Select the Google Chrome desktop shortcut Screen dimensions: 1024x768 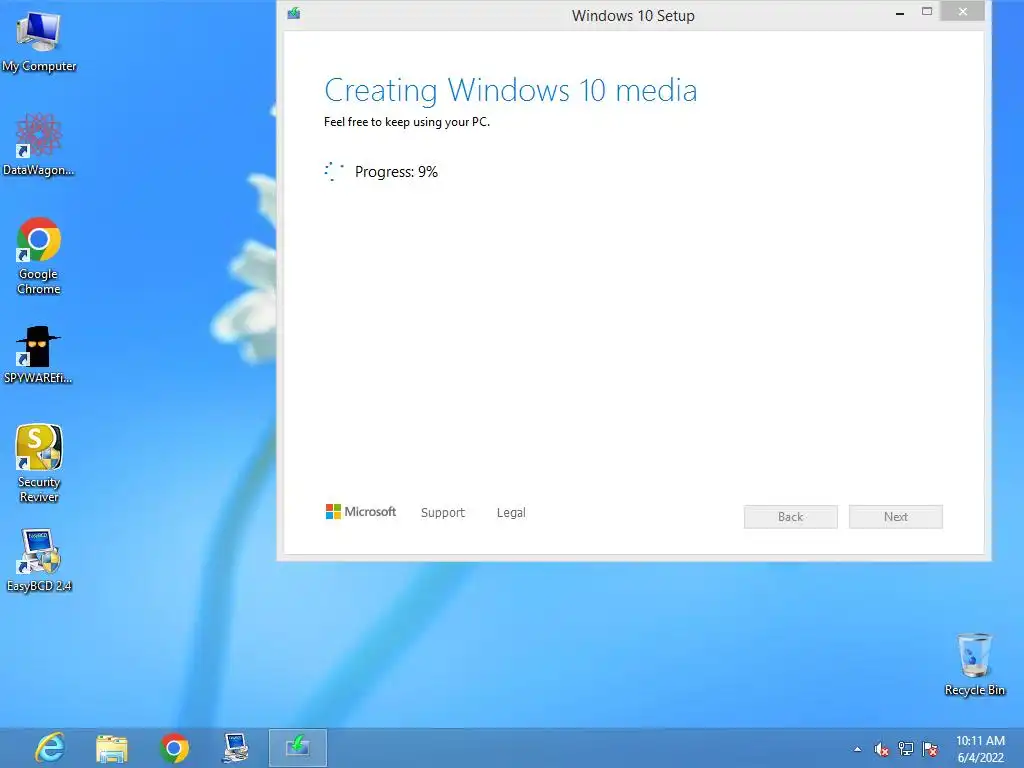click(39, 256)
